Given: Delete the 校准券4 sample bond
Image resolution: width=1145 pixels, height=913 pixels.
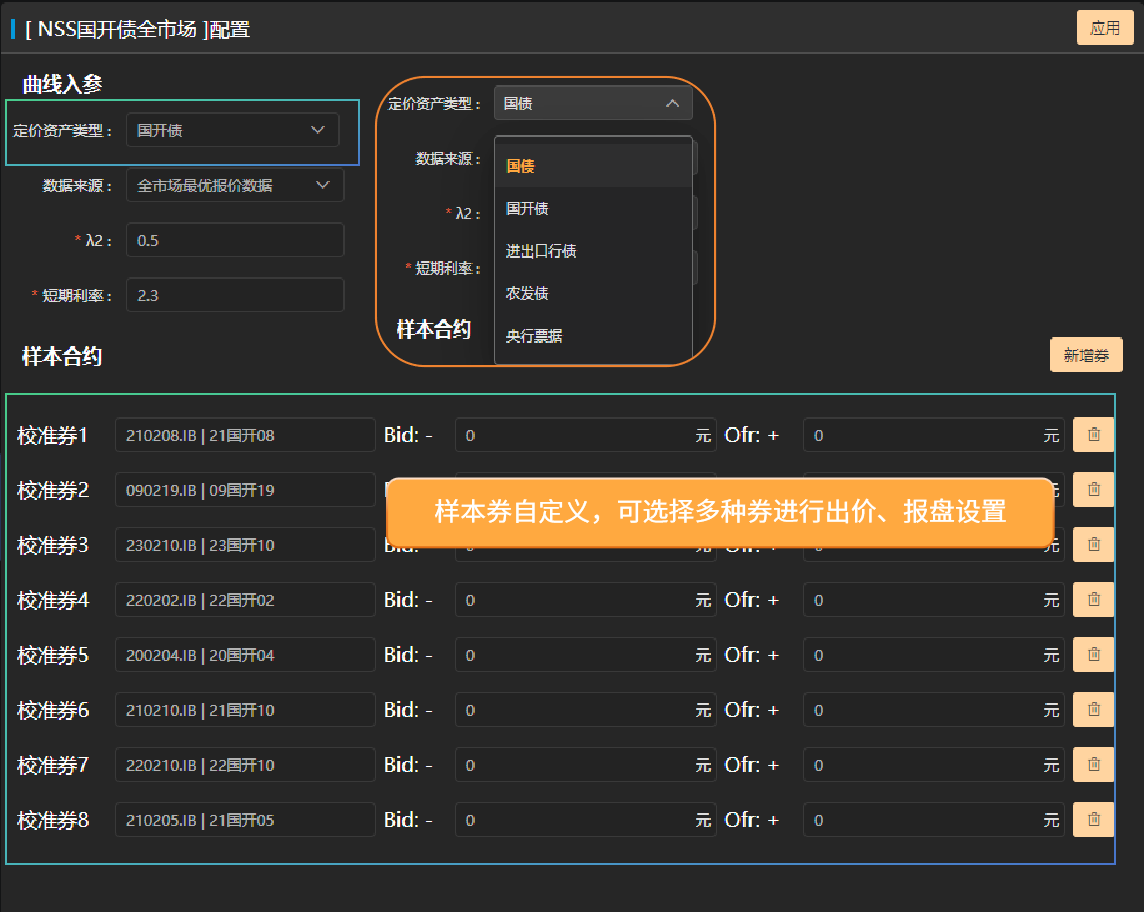Looking at the screenshot, I should point(1093,600).
